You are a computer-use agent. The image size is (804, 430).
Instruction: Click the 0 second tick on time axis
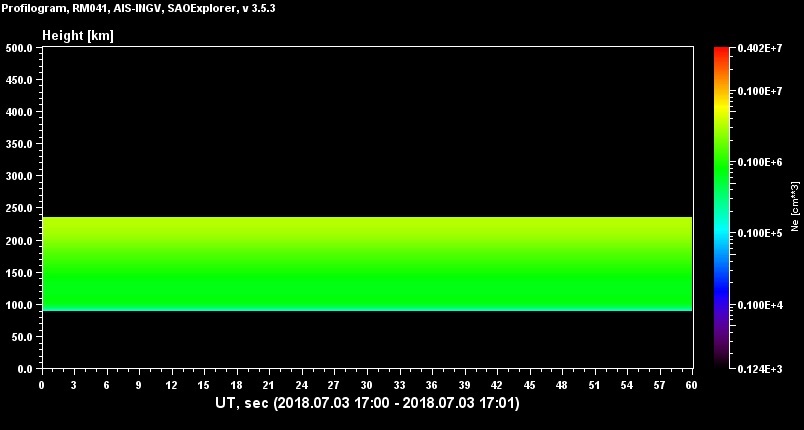pyautogui.click(x=42, y=385)
